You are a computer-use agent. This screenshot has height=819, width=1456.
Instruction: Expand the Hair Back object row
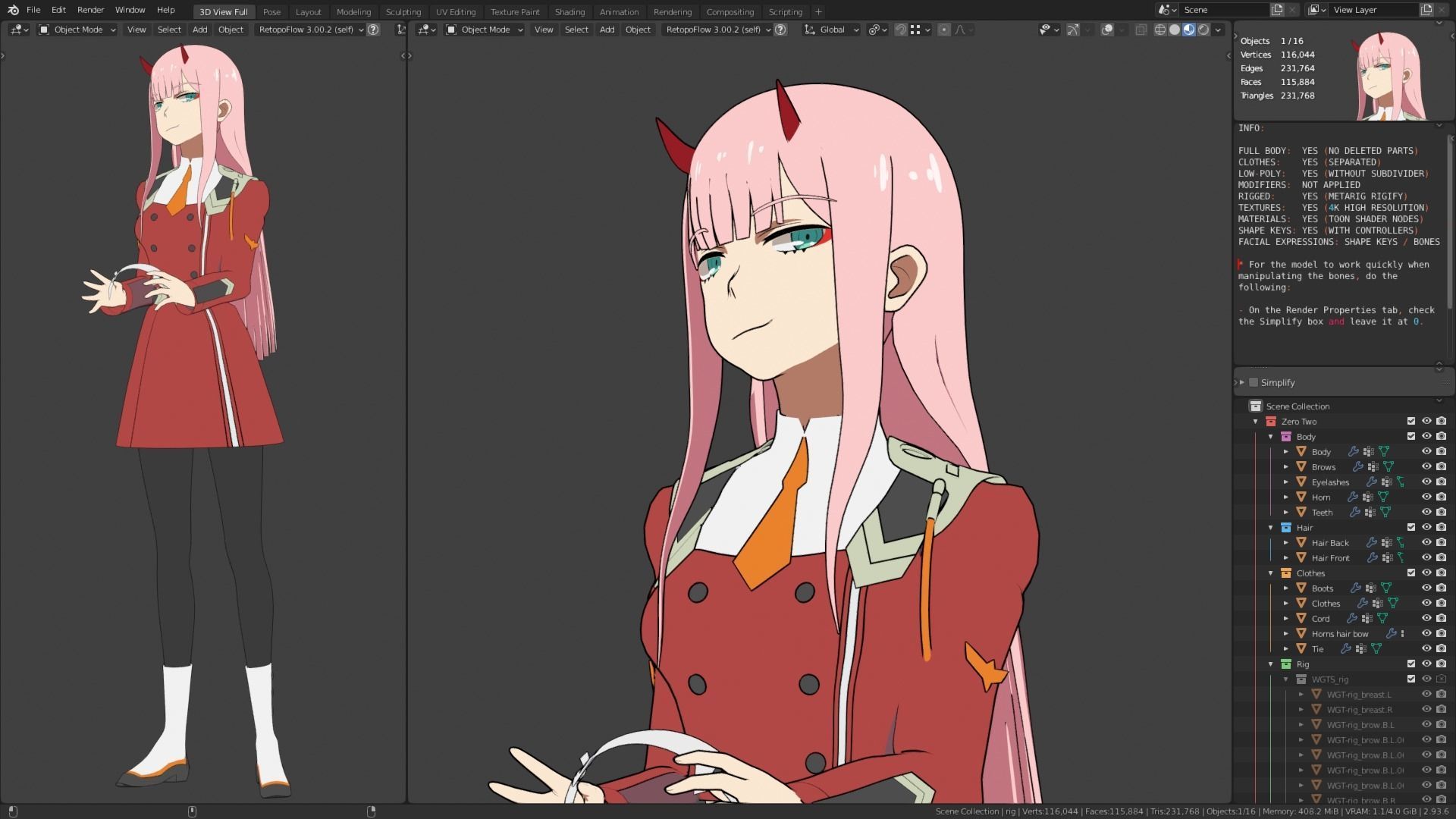[x=1286, y=542]
